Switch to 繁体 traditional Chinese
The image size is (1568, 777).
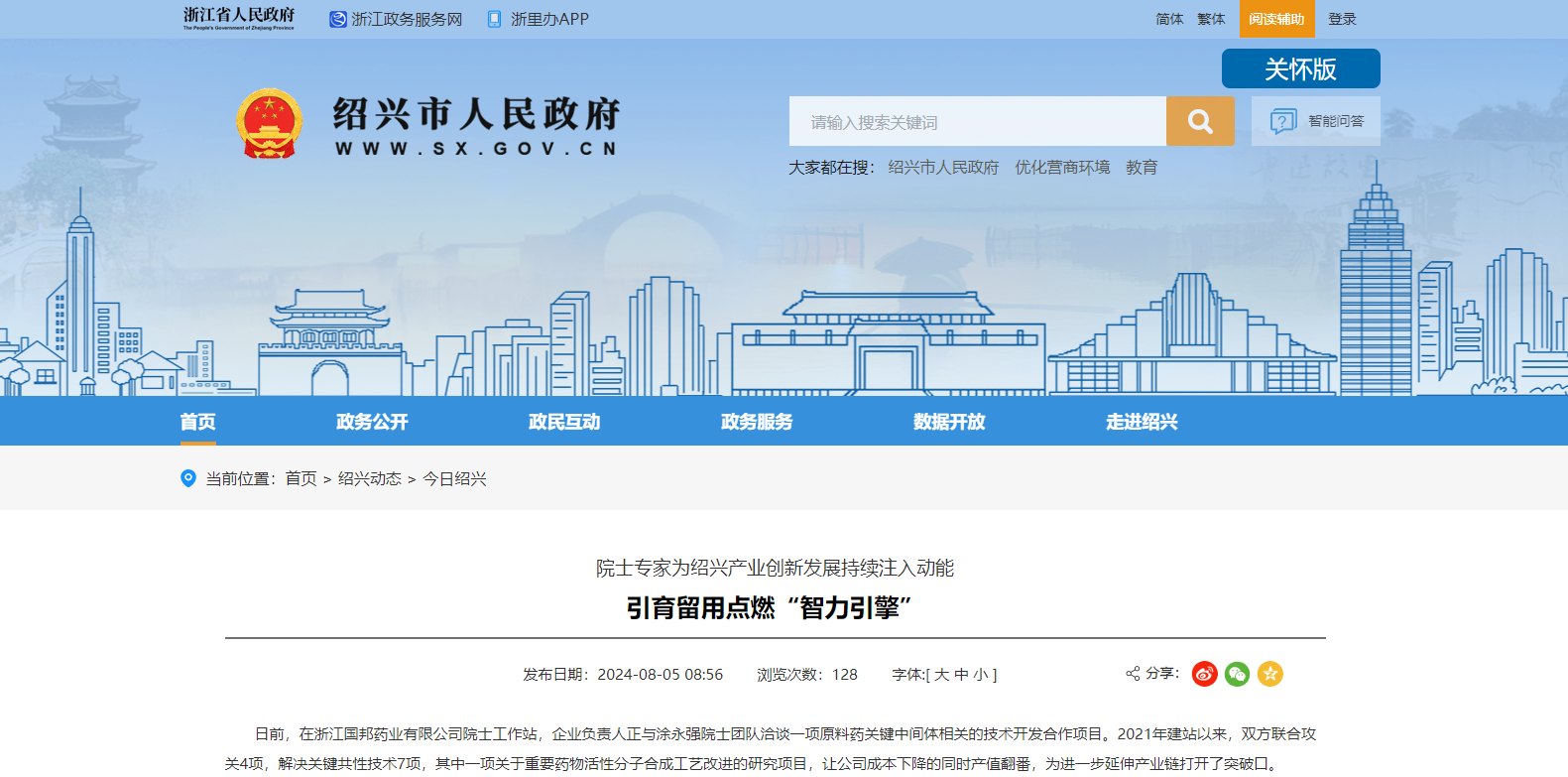(x=1211, y=19)
